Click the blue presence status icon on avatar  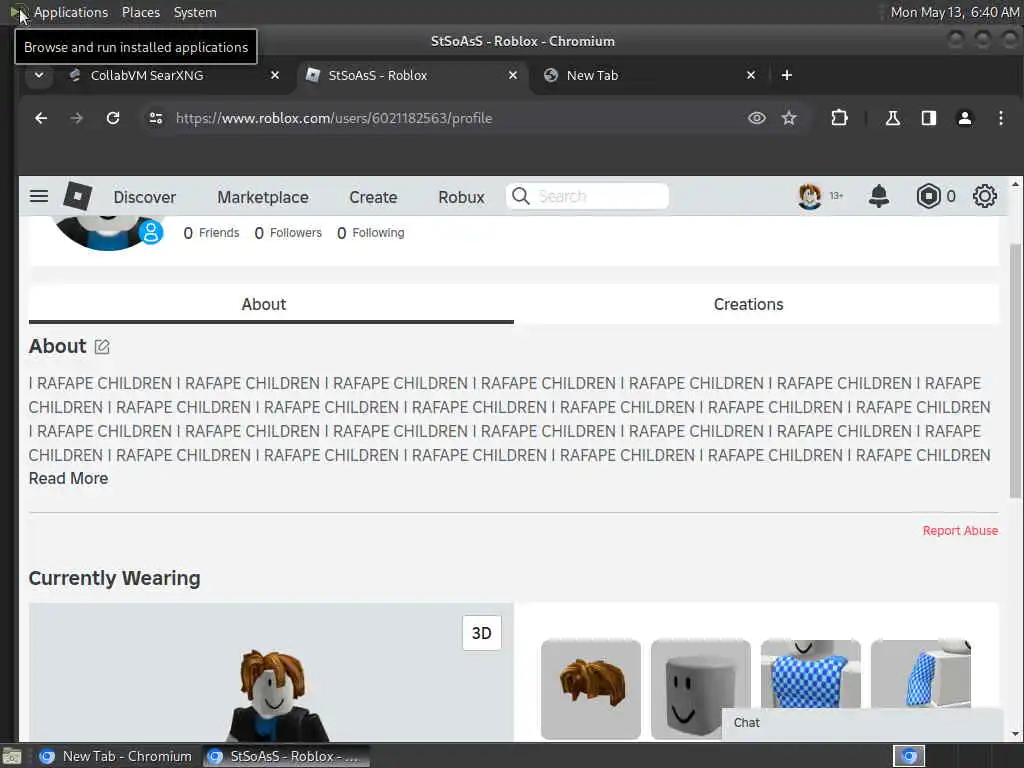151,232
